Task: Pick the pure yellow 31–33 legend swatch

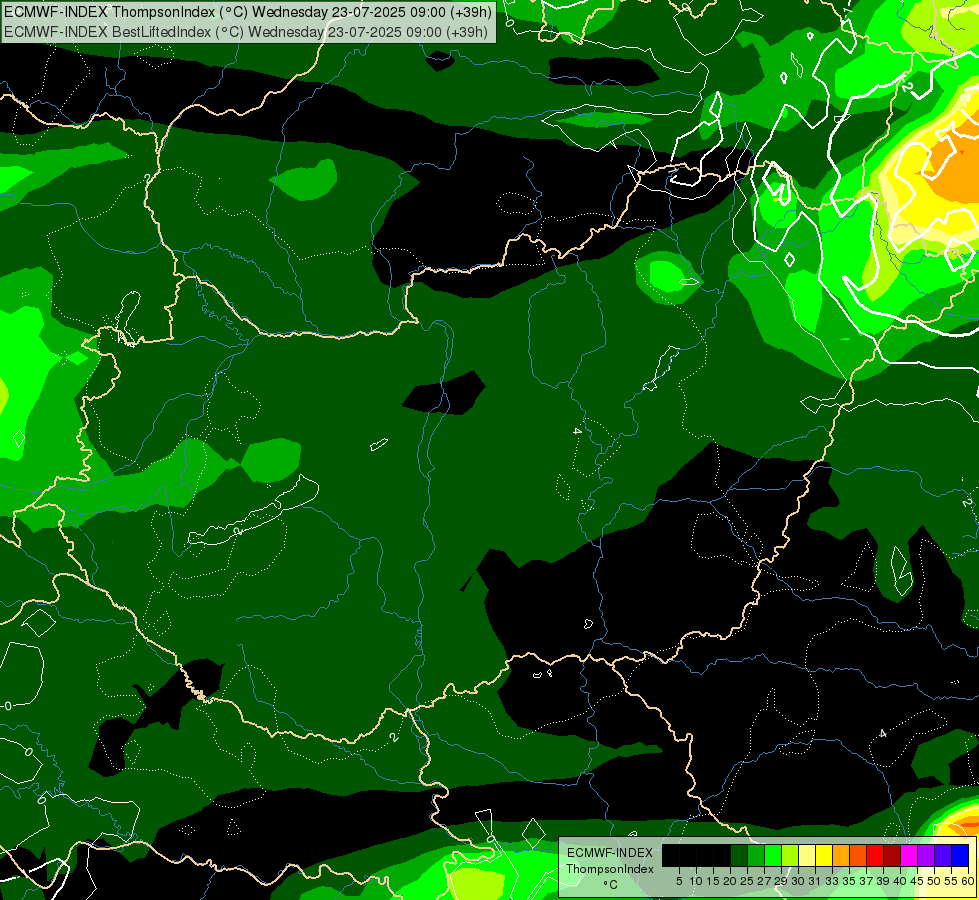Action: [x=824, y=855]
